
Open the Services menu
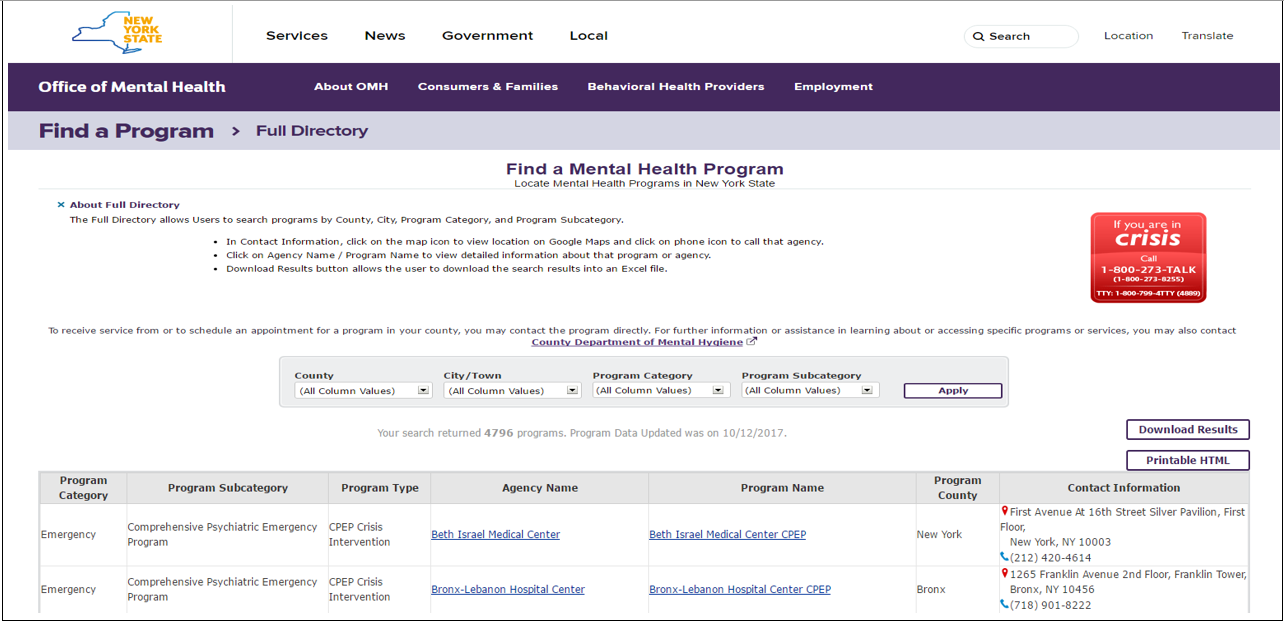pyautogui.click(x=297, y=36)
